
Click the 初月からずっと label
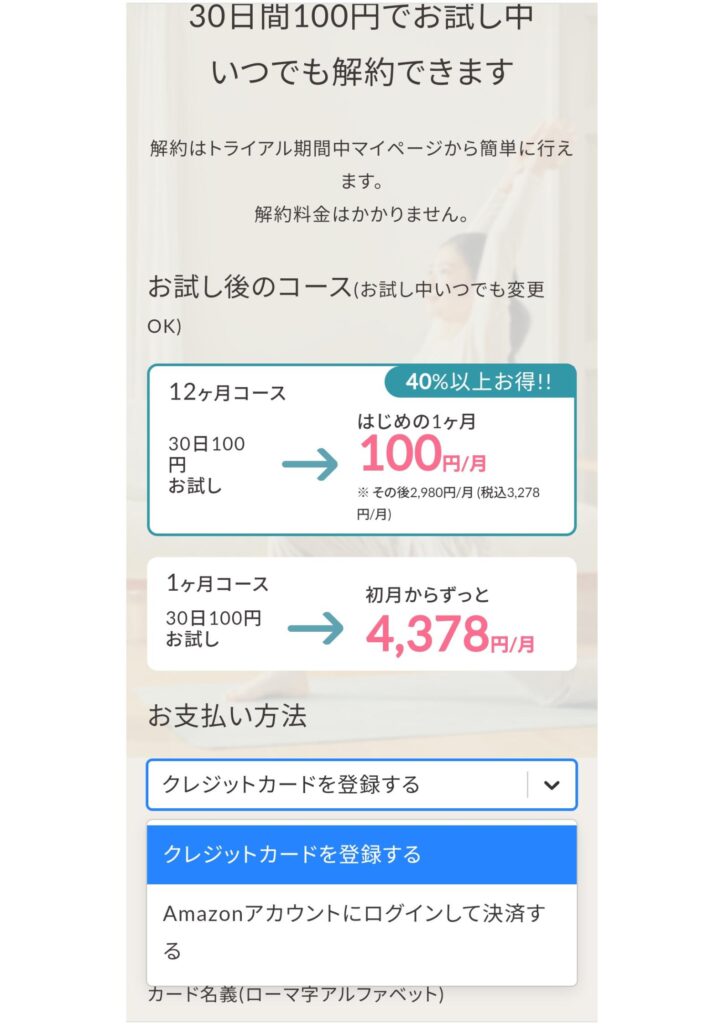tap(428, 595)
